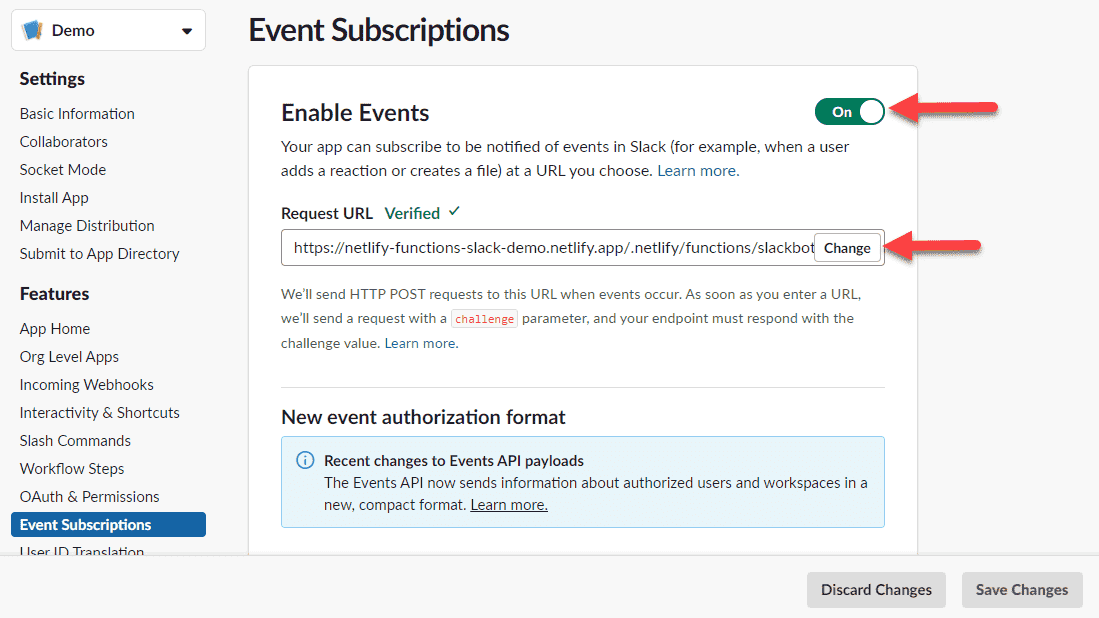Click the Save Changes button
This screenshot has height=618, width=1099.
(1022, 590)
